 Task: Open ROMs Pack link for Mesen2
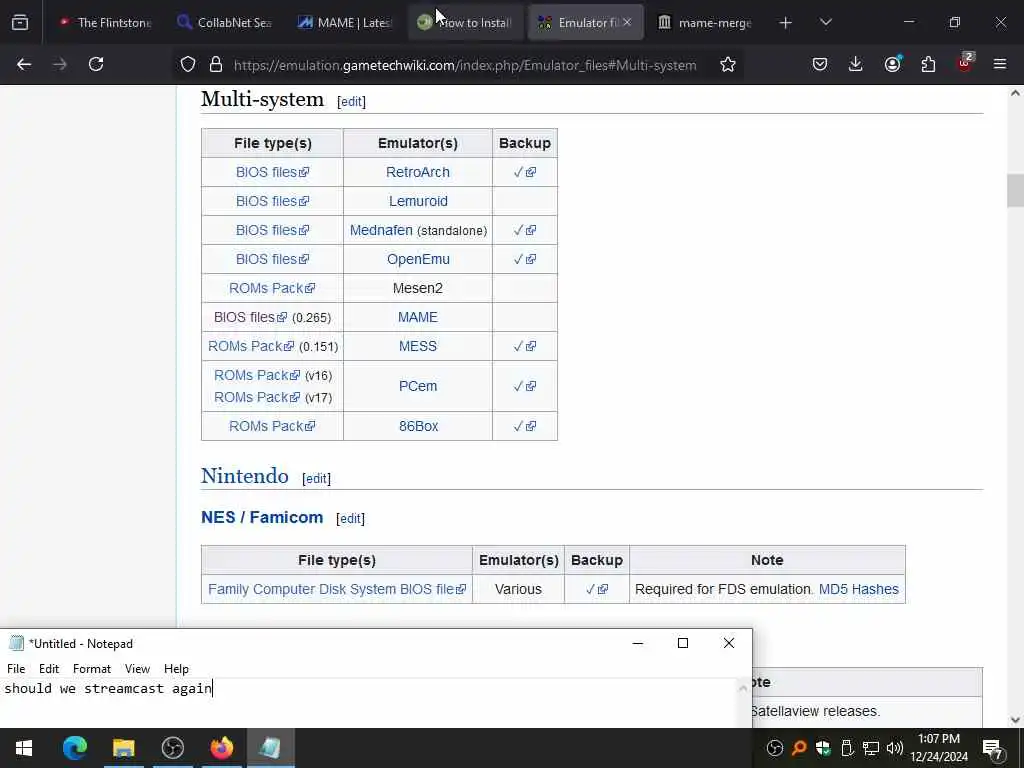(272, 288)
